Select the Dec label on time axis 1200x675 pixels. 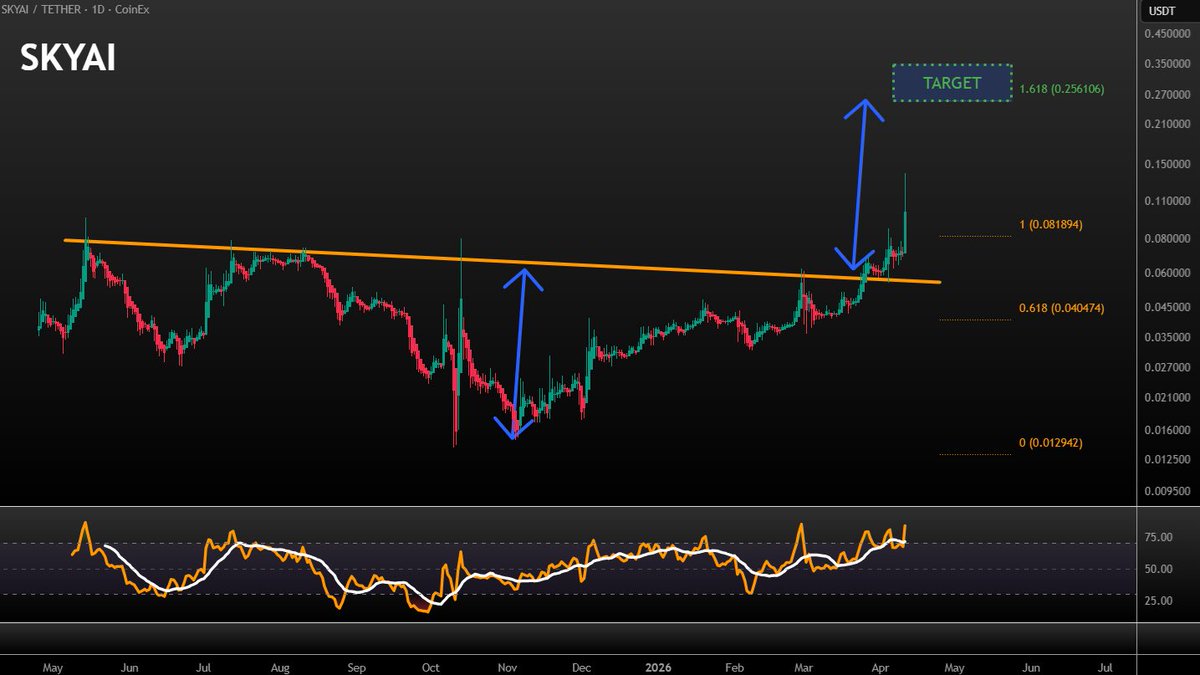582,665
